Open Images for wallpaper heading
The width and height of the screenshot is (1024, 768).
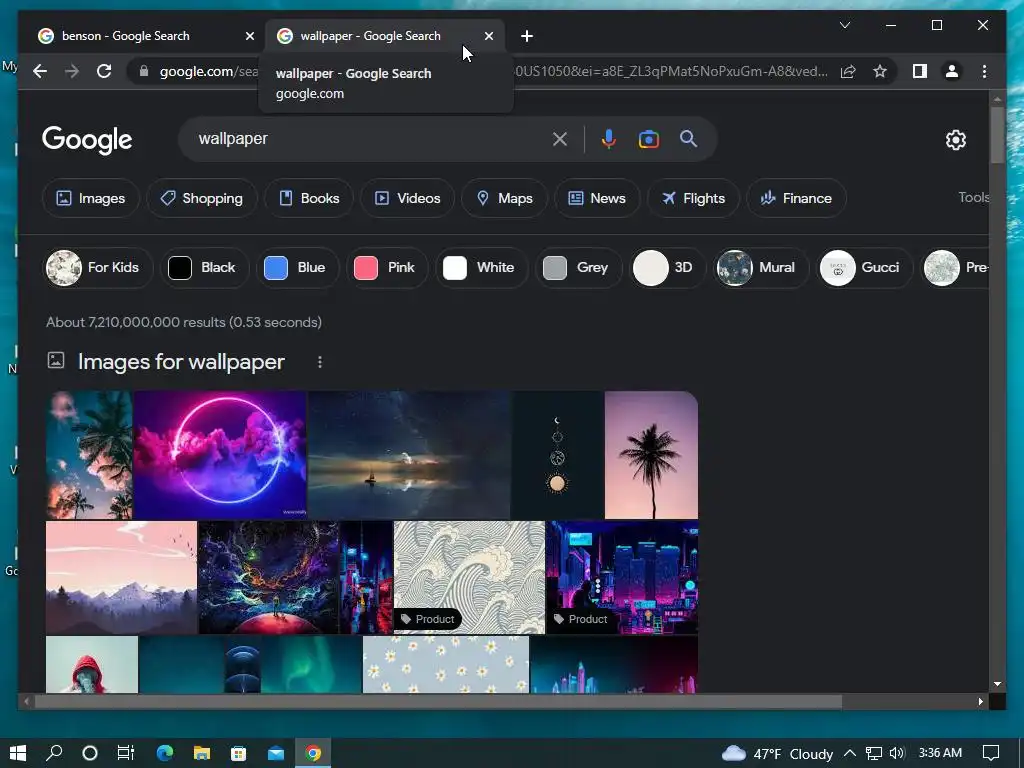(181, 362)
